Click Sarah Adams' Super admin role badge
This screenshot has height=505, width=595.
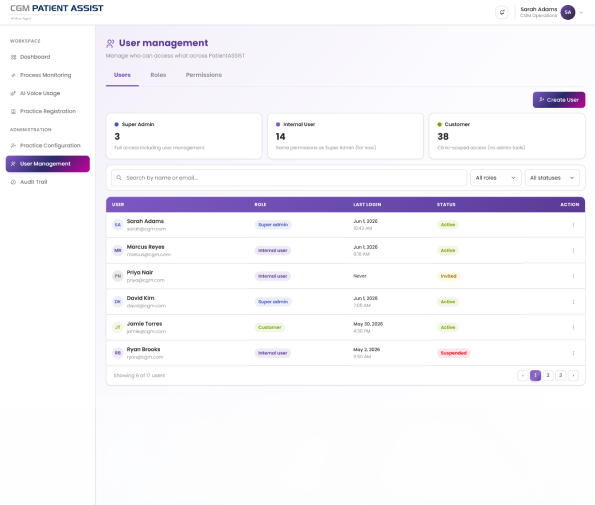273,225
